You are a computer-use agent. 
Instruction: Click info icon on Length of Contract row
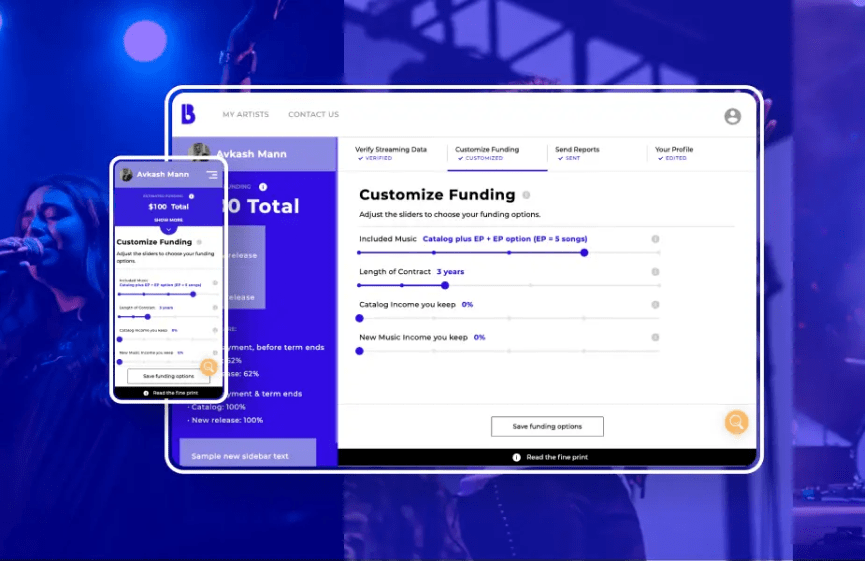(655, 272)
